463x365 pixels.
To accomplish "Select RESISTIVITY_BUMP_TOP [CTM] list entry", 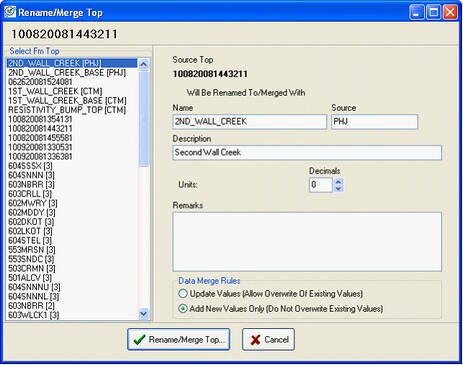I will [67, 110].
